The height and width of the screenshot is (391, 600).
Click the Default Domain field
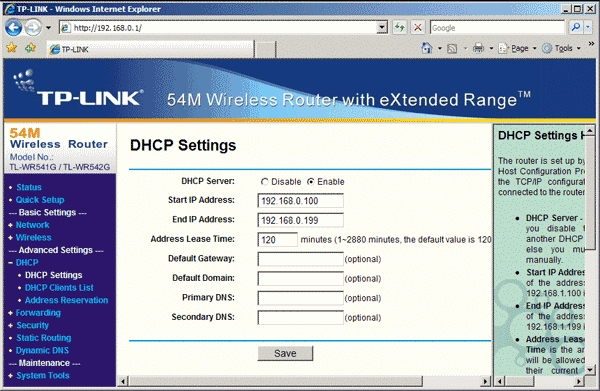pyautogui.click(x=300, y=279)
